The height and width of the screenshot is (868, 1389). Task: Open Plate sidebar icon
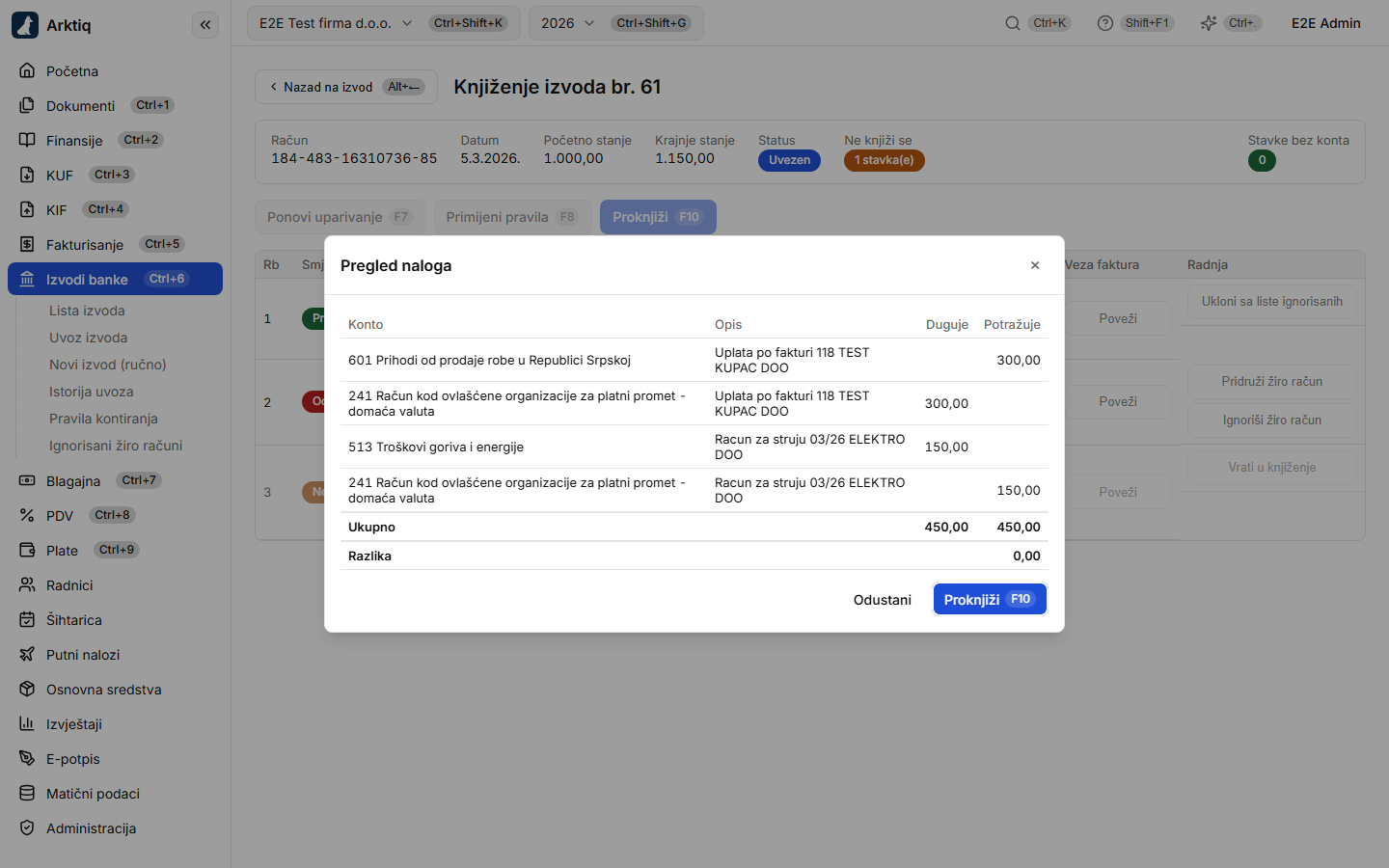27,550
